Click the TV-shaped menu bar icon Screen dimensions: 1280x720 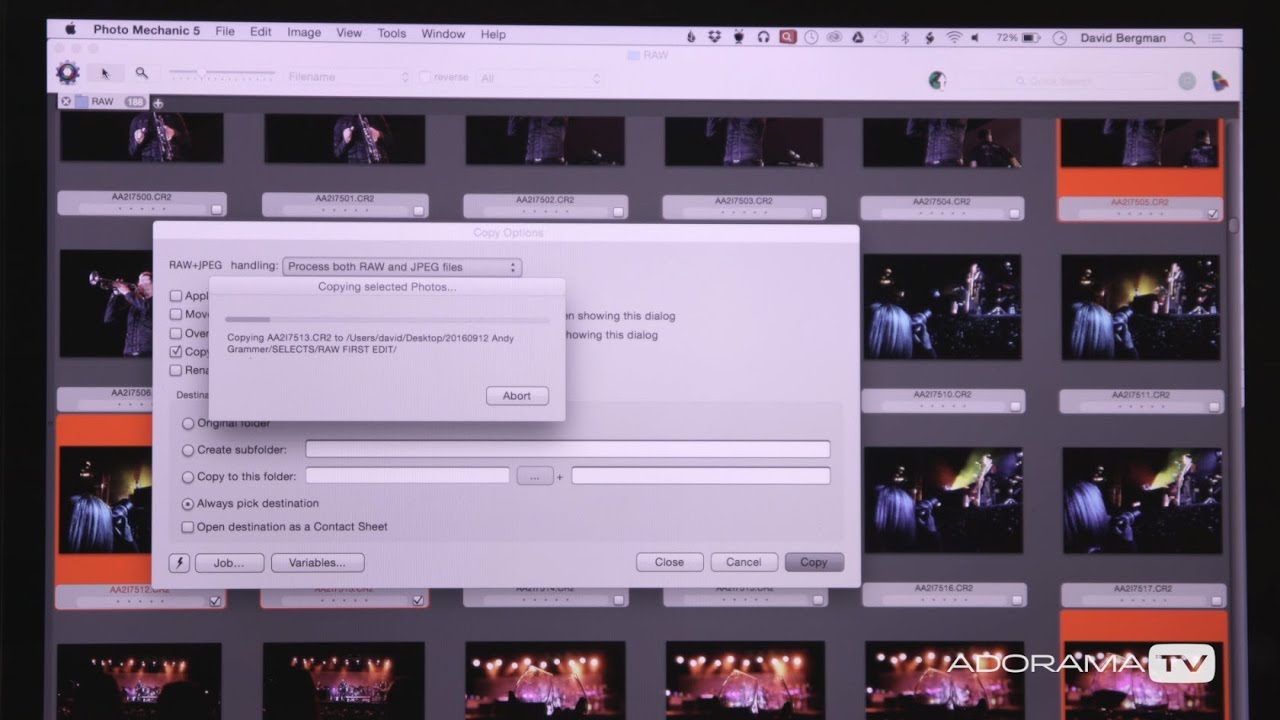[x=739, y=37]
